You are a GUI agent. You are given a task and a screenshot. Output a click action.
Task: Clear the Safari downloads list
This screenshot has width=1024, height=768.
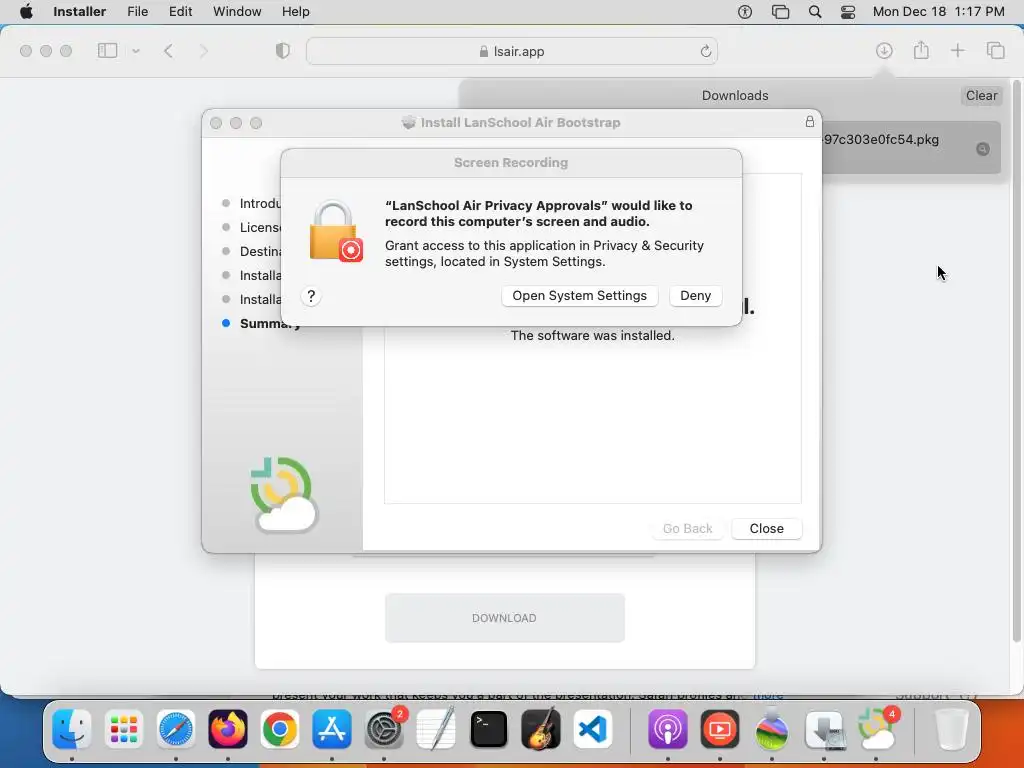tap(981, 95)
